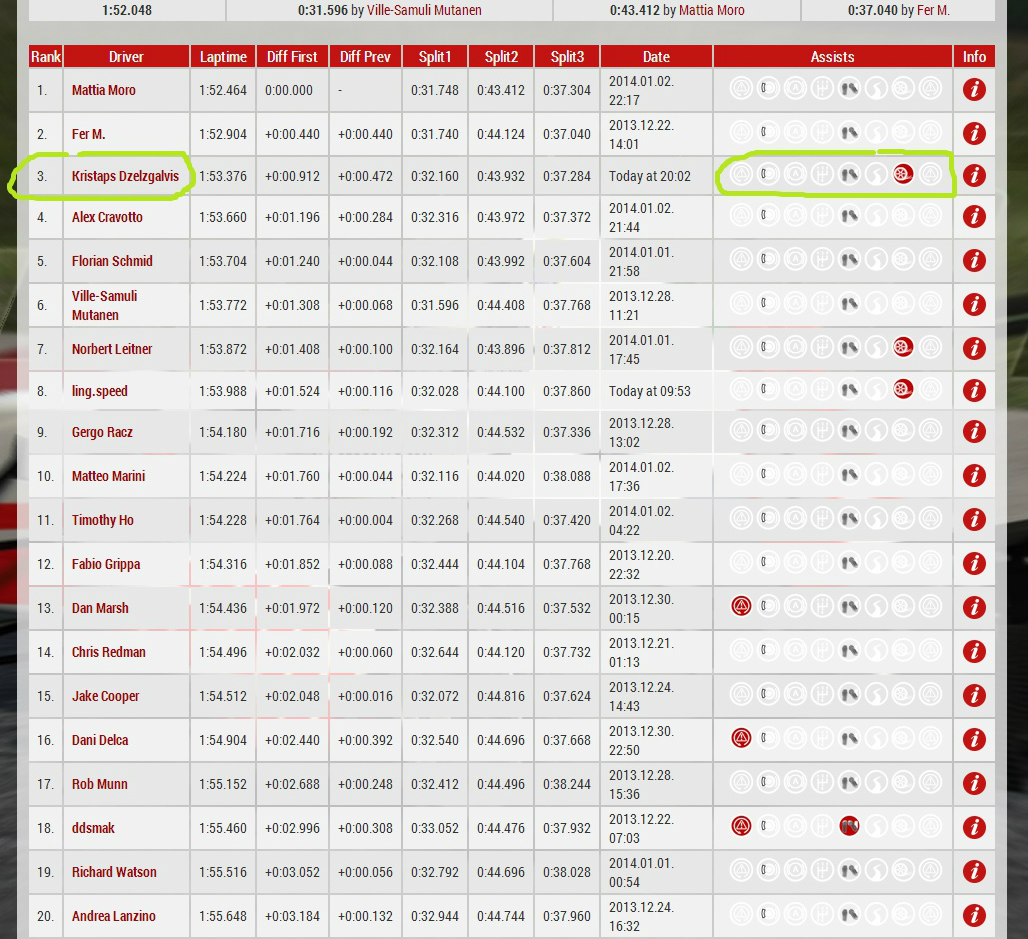Image resolution: width=1028 pixels, height=939 pixels.
Task: Open Norbert Leitner driver profile
Action: point(111,349)
